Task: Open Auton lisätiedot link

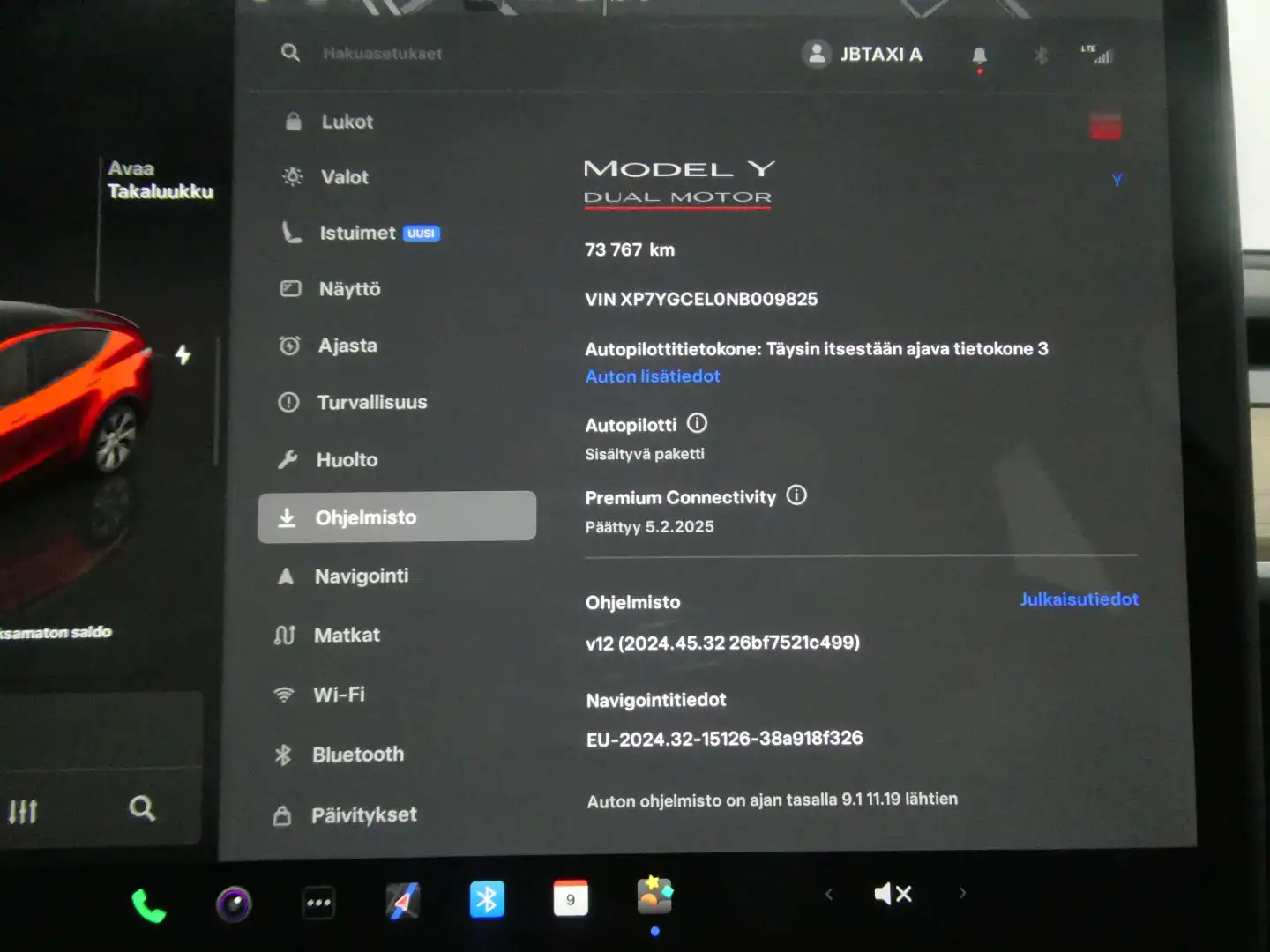Action: click(x=653, y=376)
